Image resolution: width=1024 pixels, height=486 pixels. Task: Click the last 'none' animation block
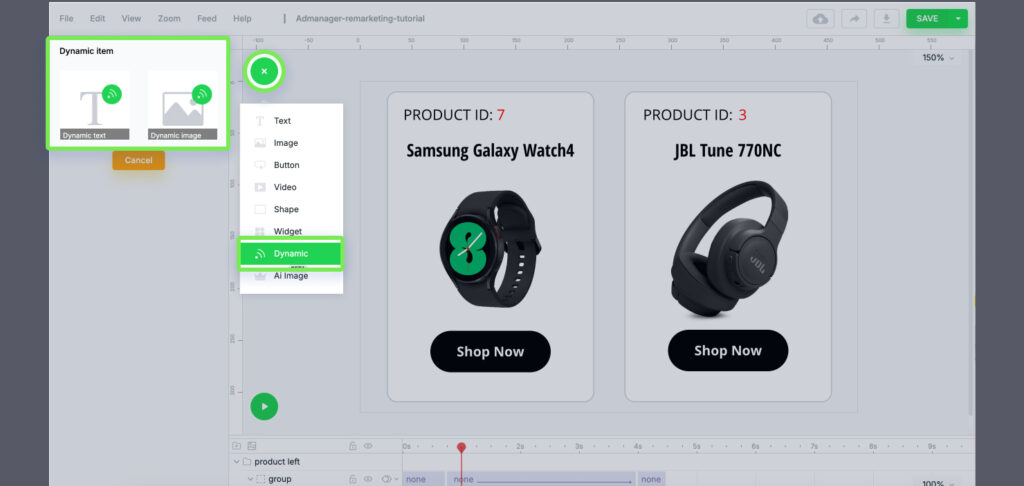[x=652, y=479]
